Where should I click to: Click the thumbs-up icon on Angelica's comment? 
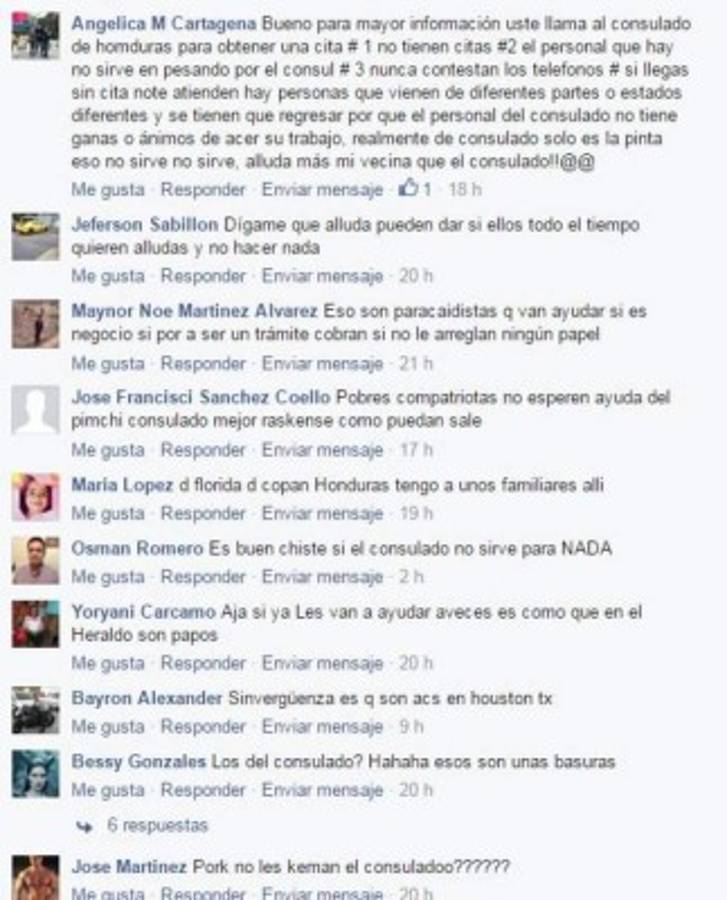(409, 188)
